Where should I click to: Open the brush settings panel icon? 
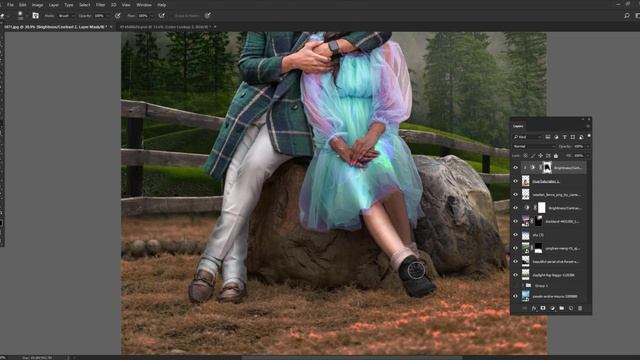click(x=36, y=16)
